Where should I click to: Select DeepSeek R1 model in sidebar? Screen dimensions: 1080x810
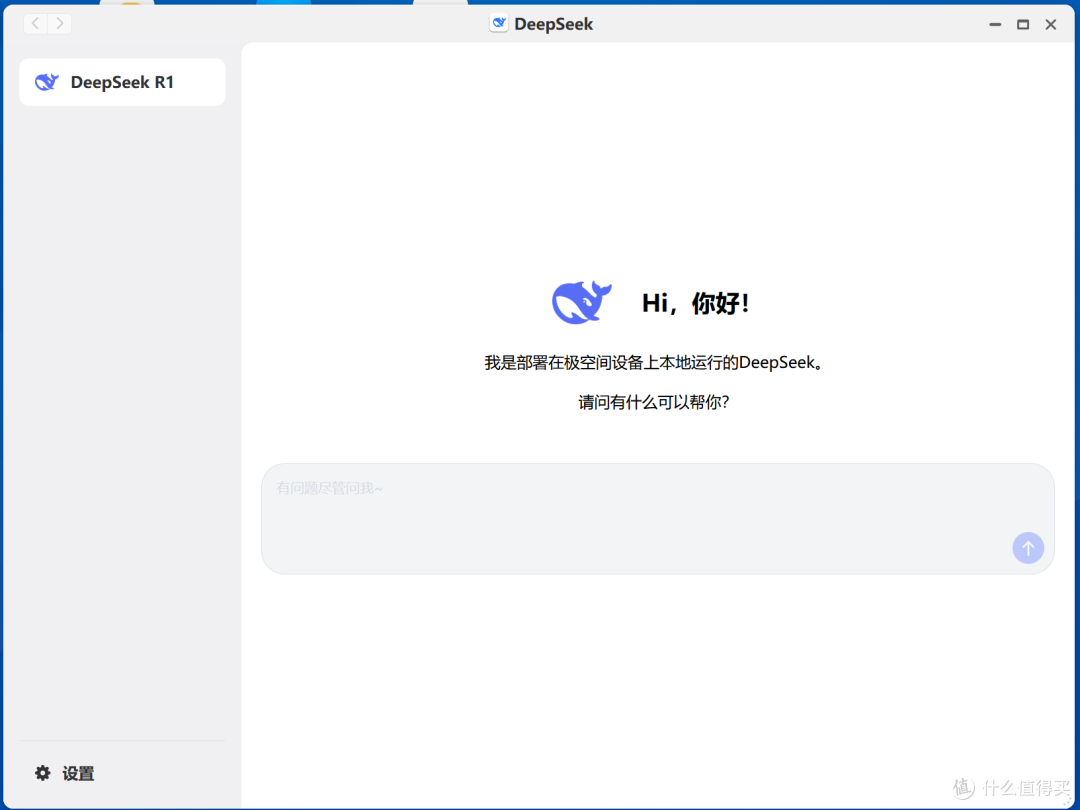[x=122, y=82]
